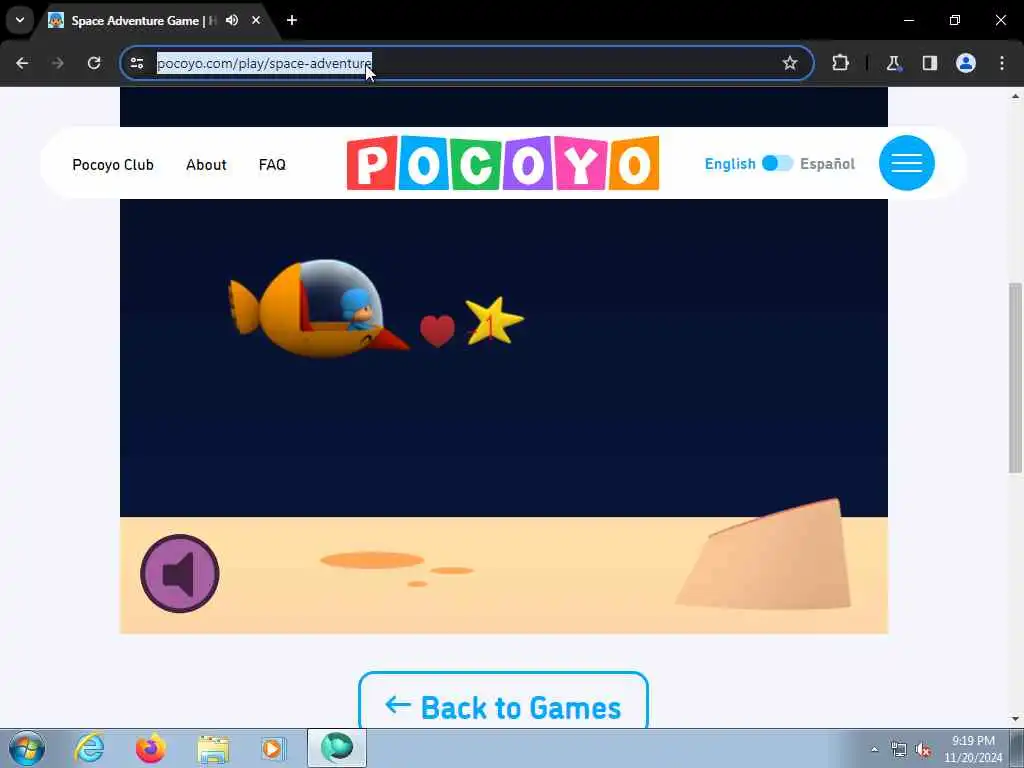Expand the tab search dropdown
This screenshot has height=768, width=1024.
[20, 20]
